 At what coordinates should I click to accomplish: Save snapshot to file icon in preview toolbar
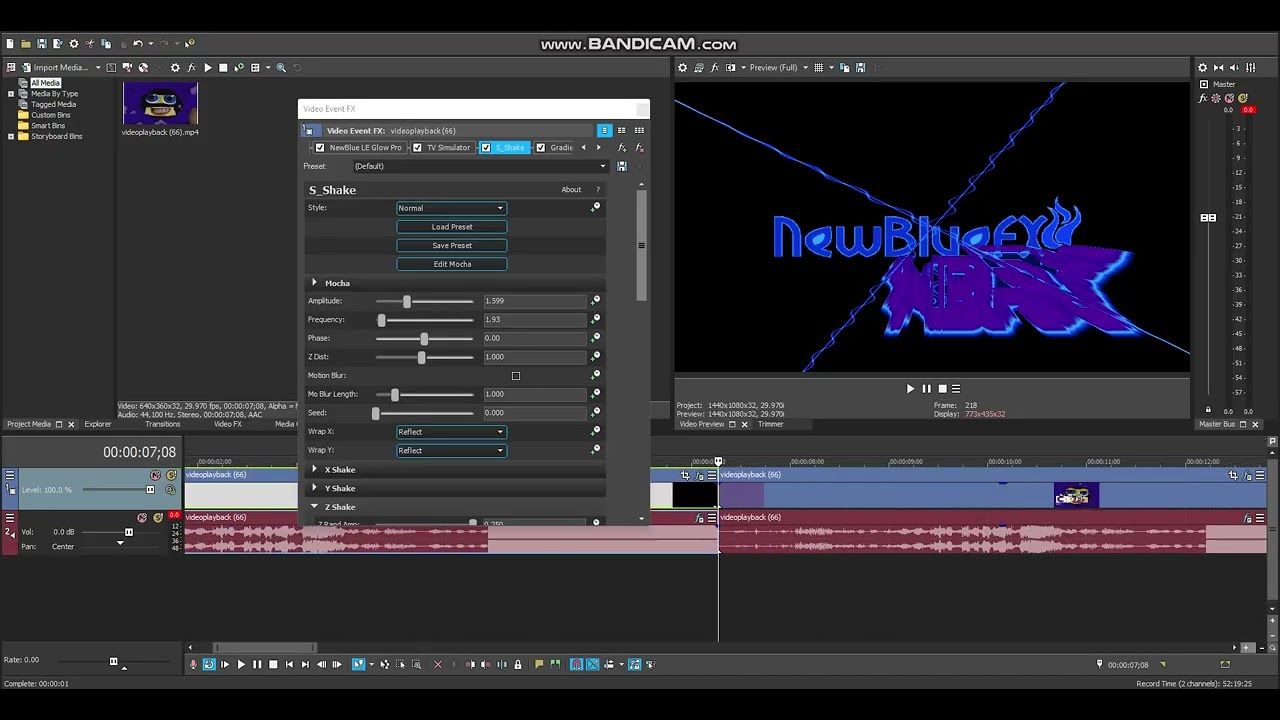(x=860, y=68)
